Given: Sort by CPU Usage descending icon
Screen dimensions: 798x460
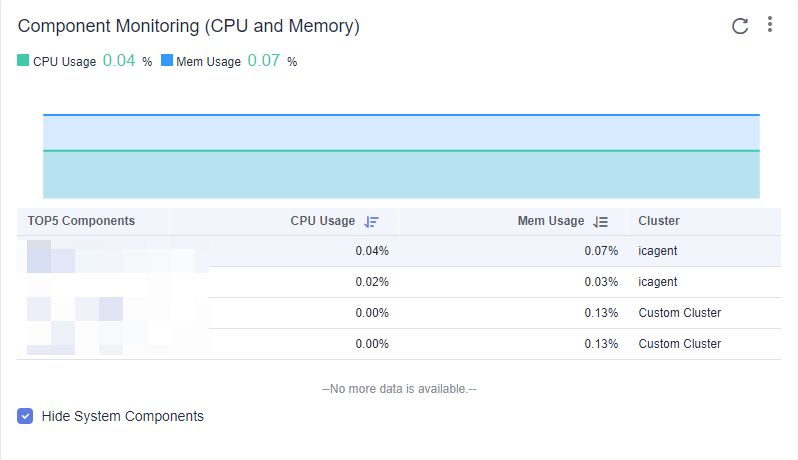Looking at the screenshot, I should point(371,221).
